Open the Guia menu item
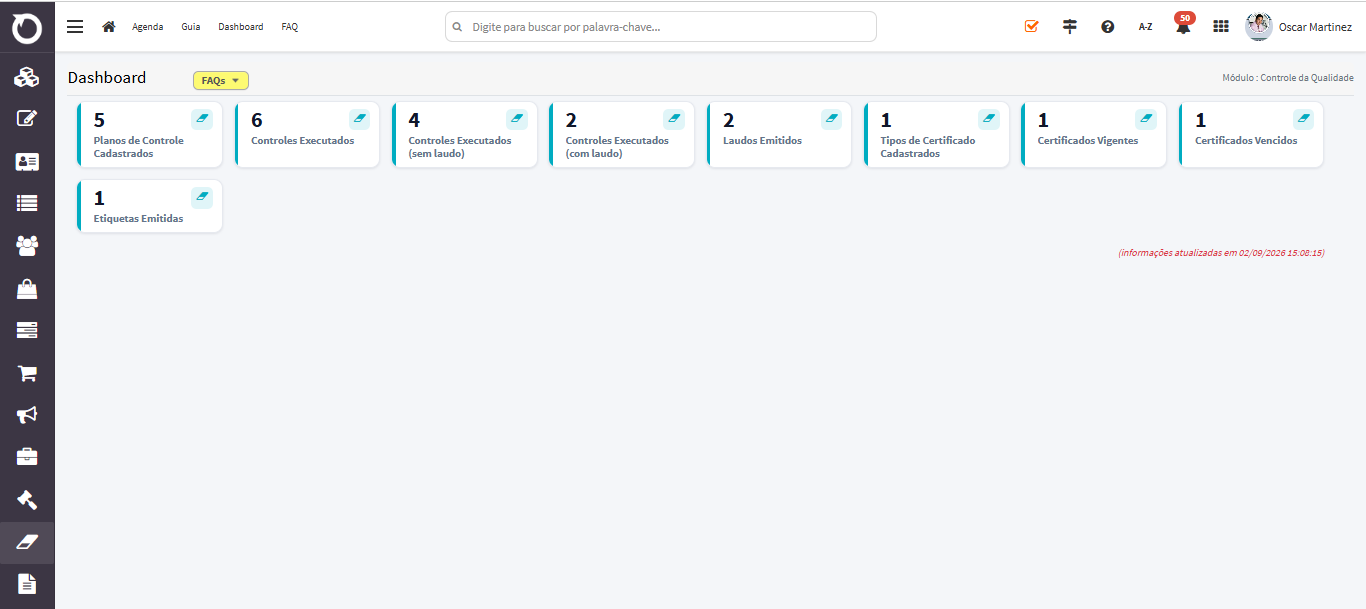1366x609 pixels. click(x=191, y=27)
